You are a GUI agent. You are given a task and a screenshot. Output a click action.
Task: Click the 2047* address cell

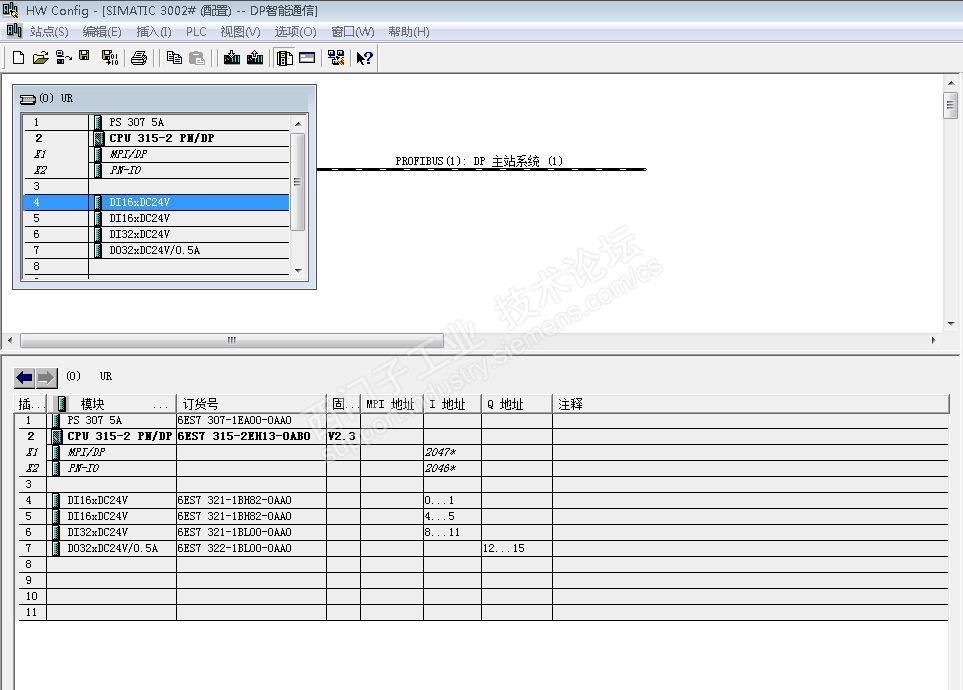tap(452, 452)
